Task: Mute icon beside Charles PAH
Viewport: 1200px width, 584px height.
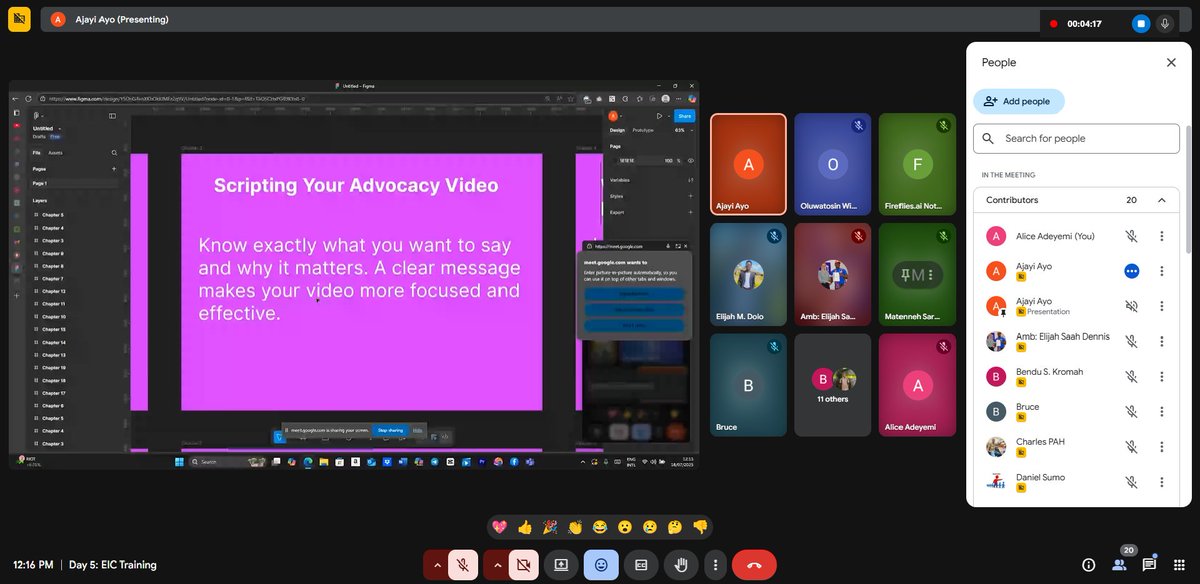Action: [x=1131, y=446]
